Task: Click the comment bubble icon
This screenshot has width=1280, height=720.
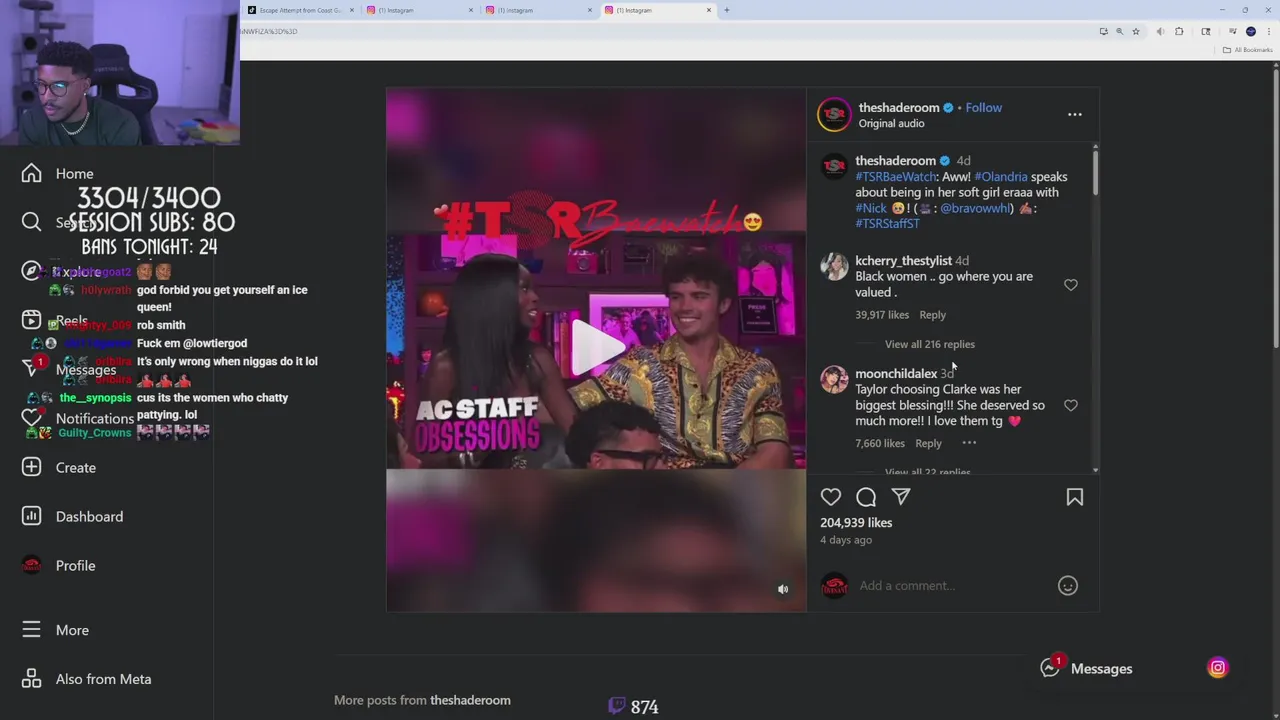Action: click(866, 497)
